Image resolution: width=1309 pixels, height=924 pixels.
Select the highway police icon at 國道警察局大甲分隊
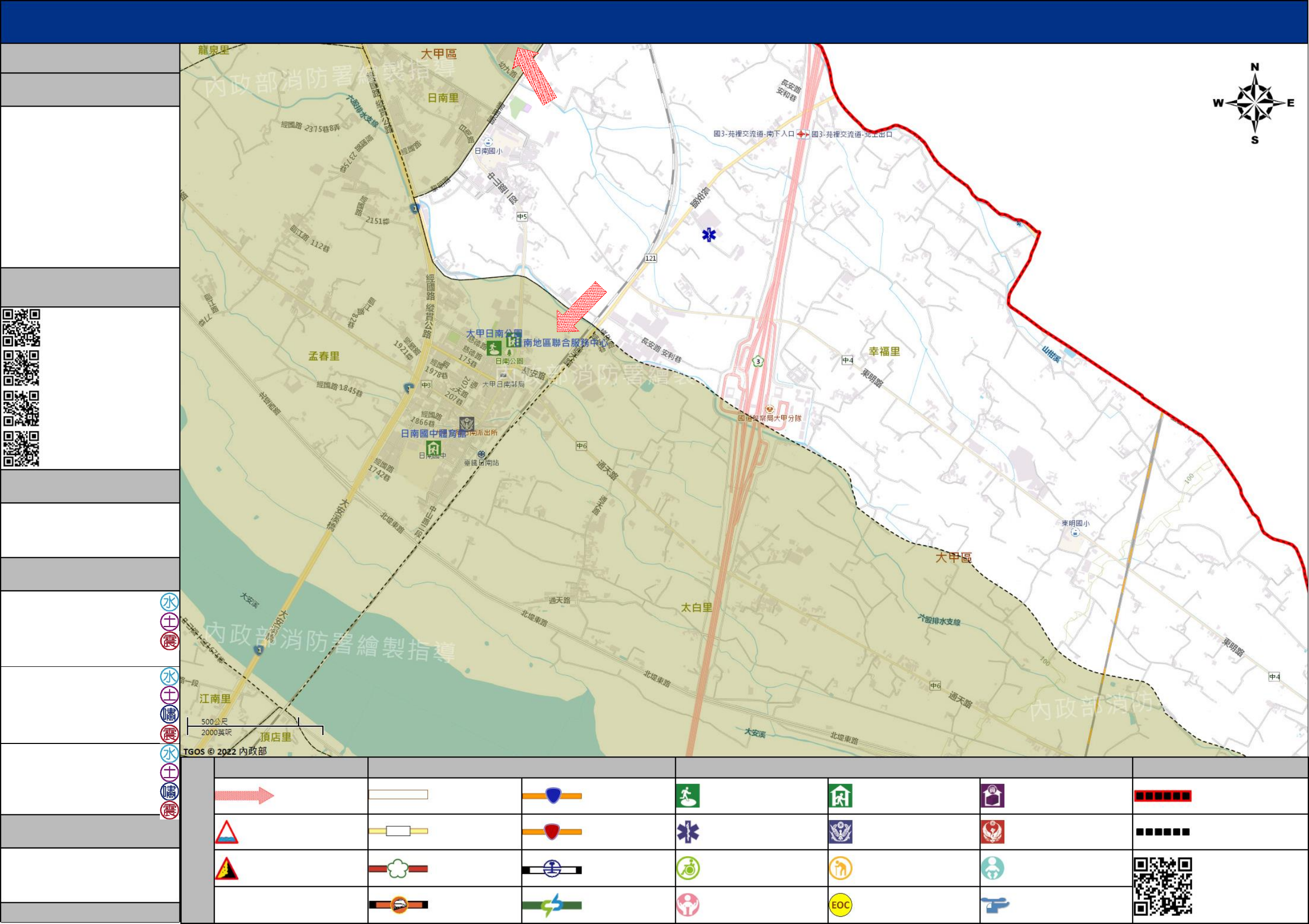tap(770, 409)
